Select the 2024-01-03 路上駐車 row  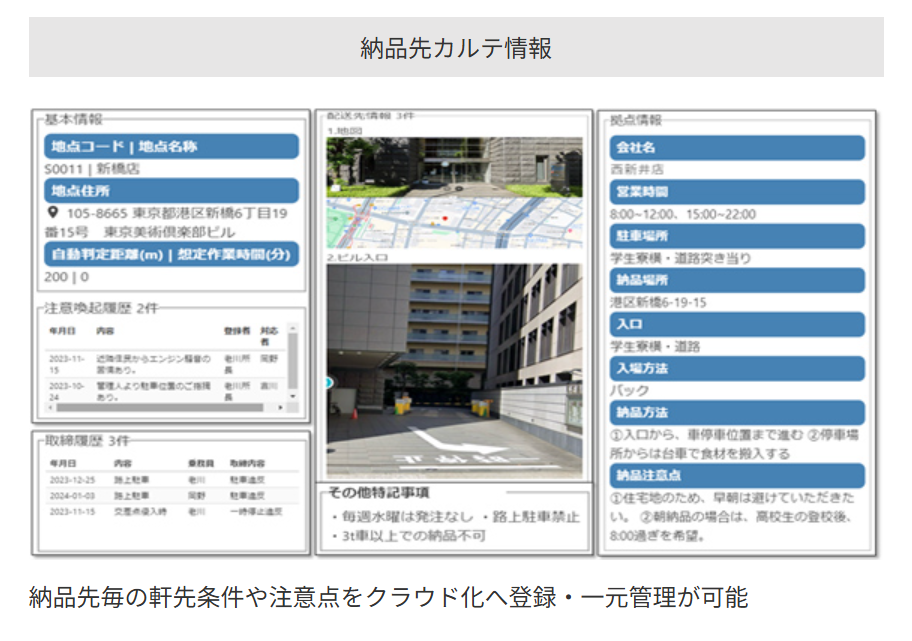click(170, 495)
